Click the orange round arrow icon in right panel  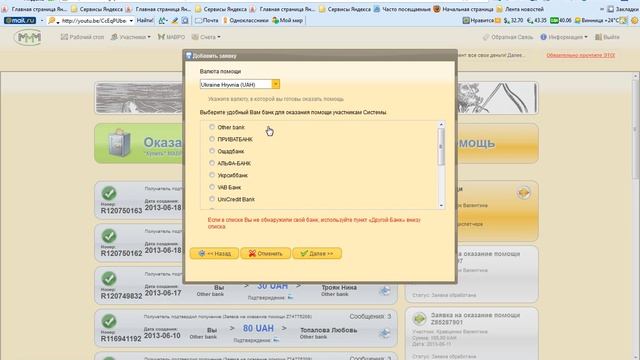click(523, 193)
